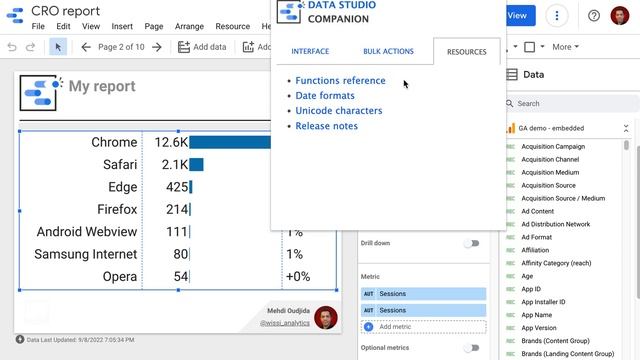This screenshot has width=640, height=360.
Task: Open the Page menu
Action: point(154,26)
